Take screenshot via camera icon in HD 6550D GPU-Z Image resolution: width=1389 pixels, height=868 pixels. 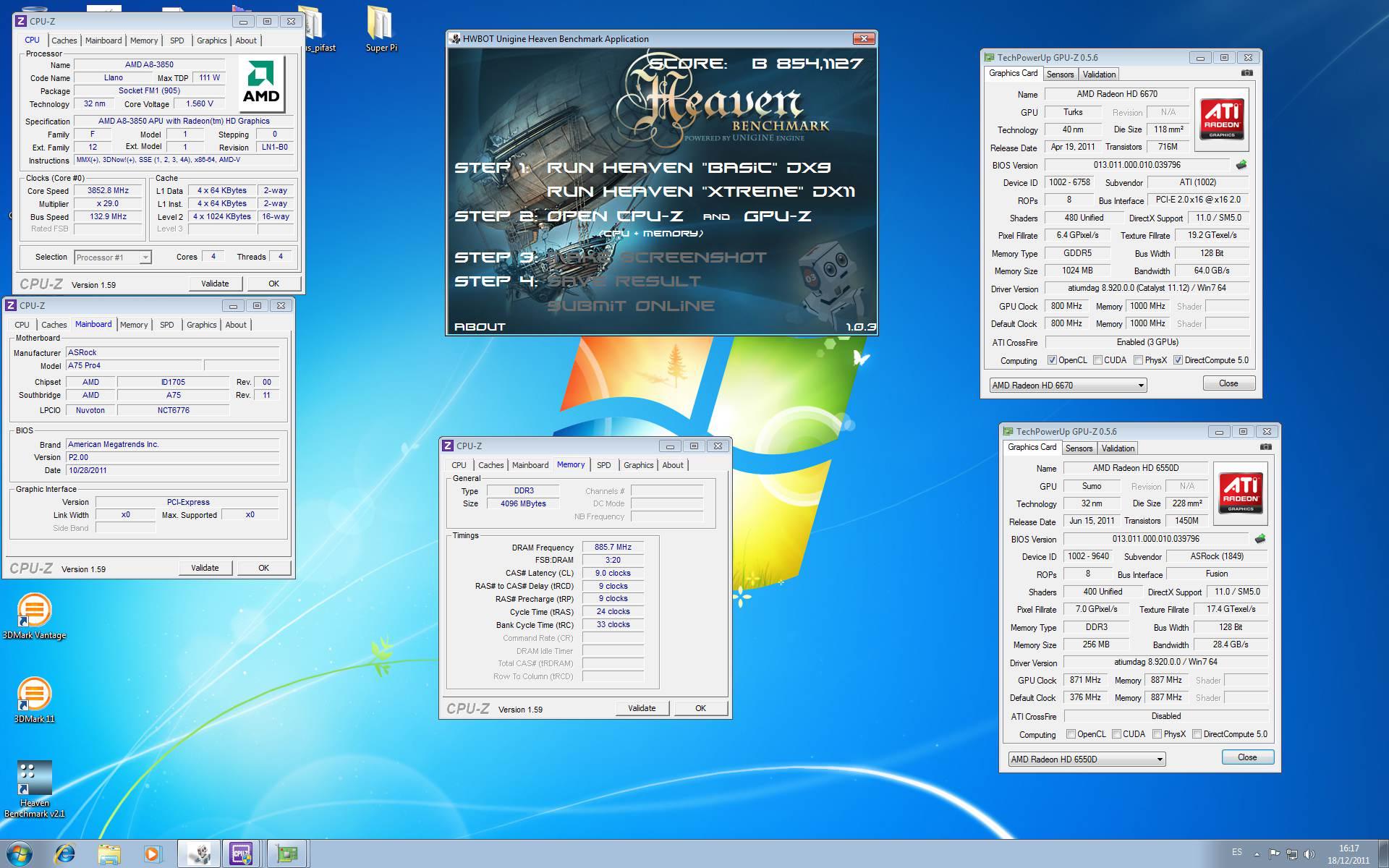click(1266, 447)
